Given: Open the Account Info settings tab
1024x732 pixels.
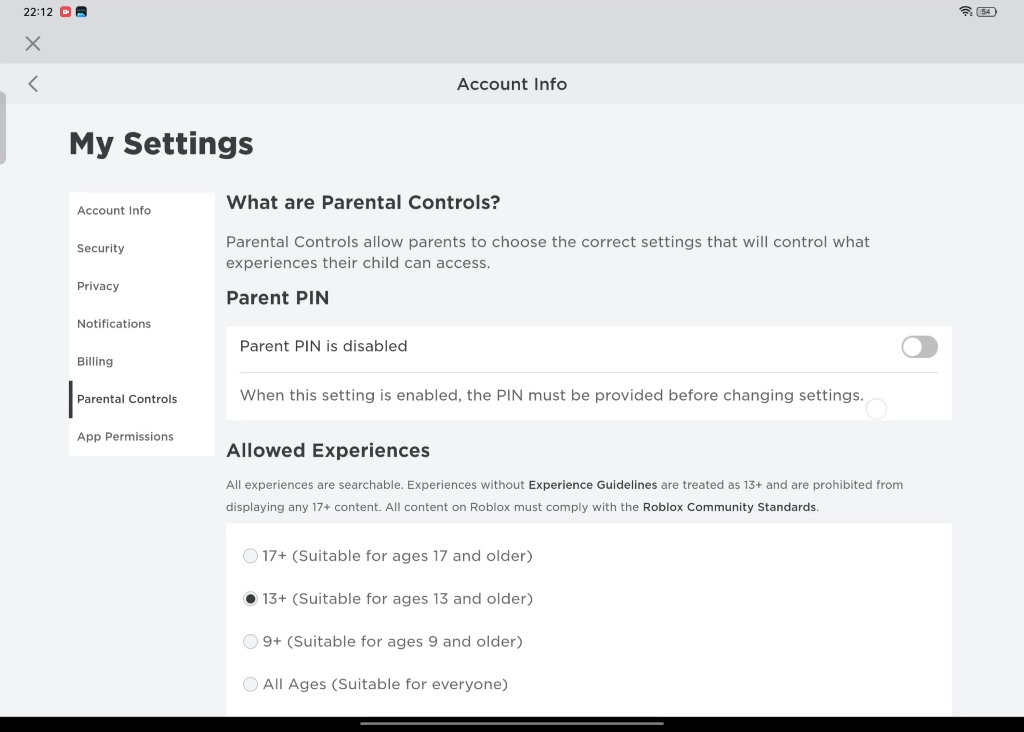Looking at the screenshot, I should coord(114,211).
